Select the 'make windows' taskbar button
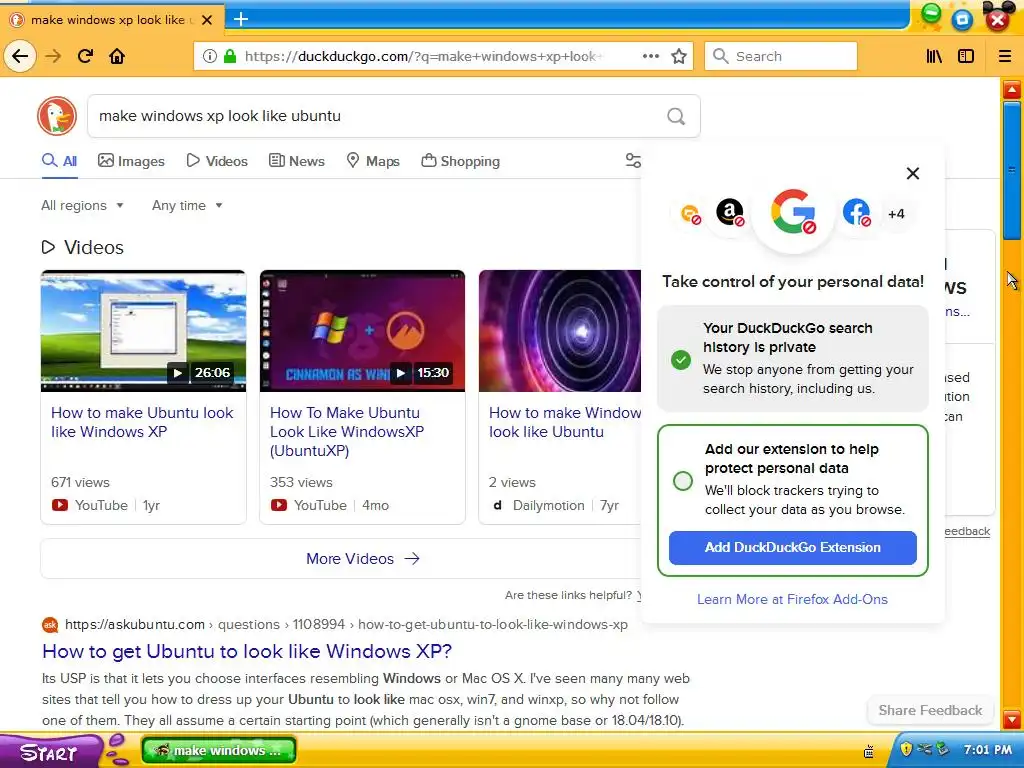Image resolution: width=1024 pixels, height=768 pixels. pos(219,750)
